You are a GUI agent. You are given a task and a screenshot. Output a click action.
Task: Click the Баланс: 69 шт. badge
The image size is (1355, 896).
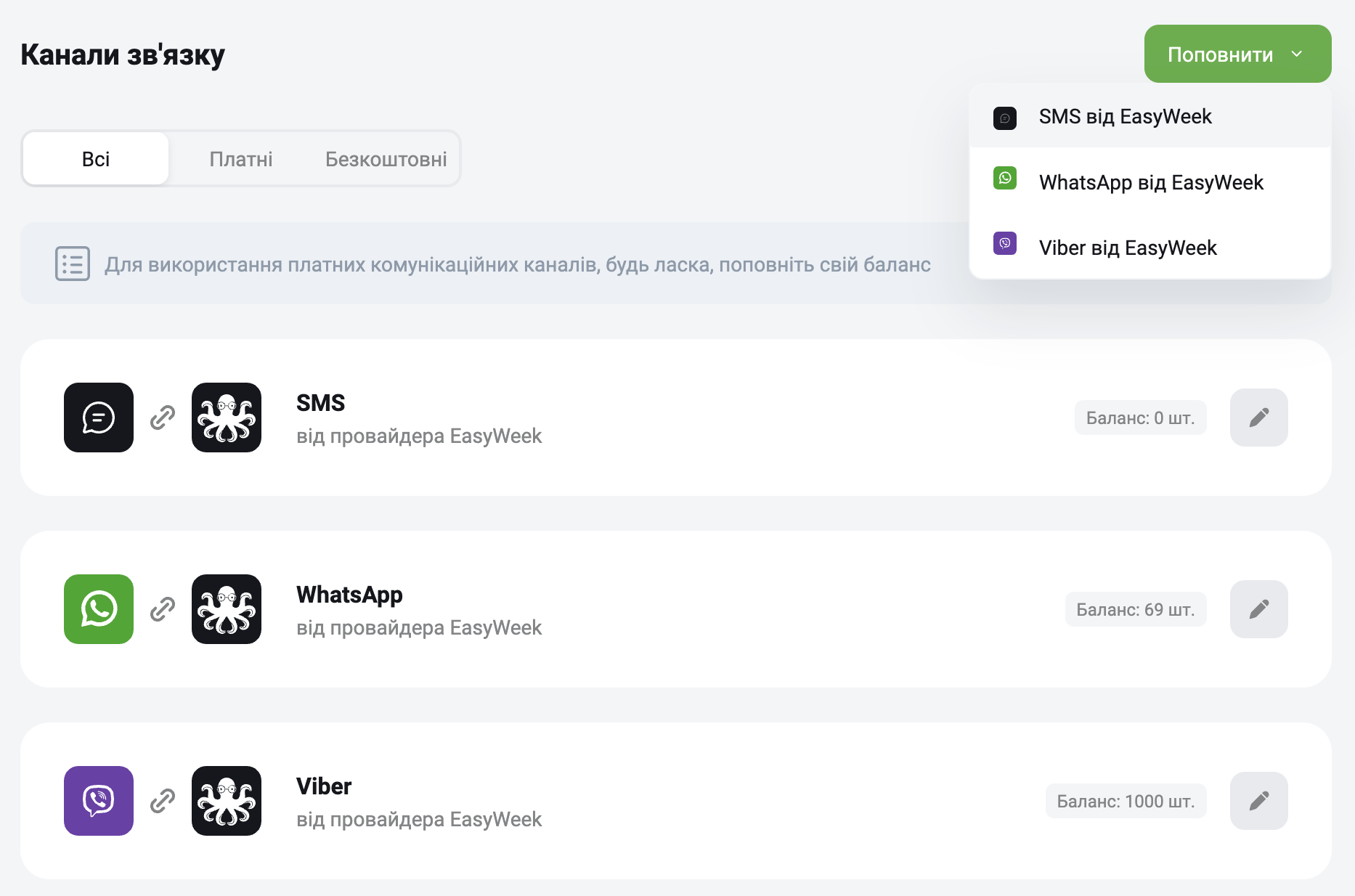pos(1136,609)
